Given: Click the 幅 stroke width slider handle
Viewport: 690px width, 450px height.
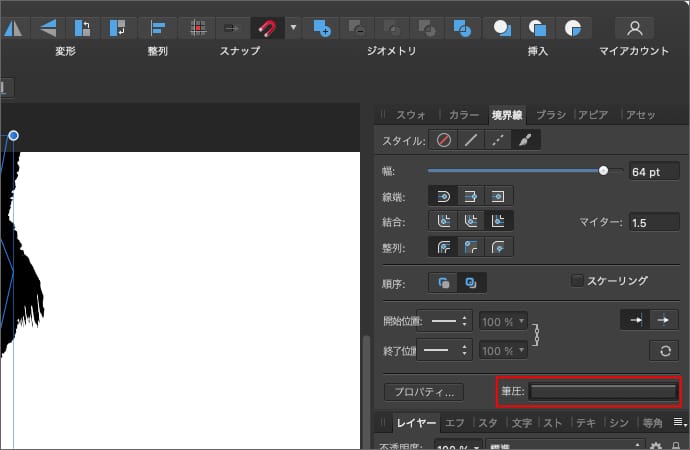Looking at the screenshot, I should click(x=603, y=171).
